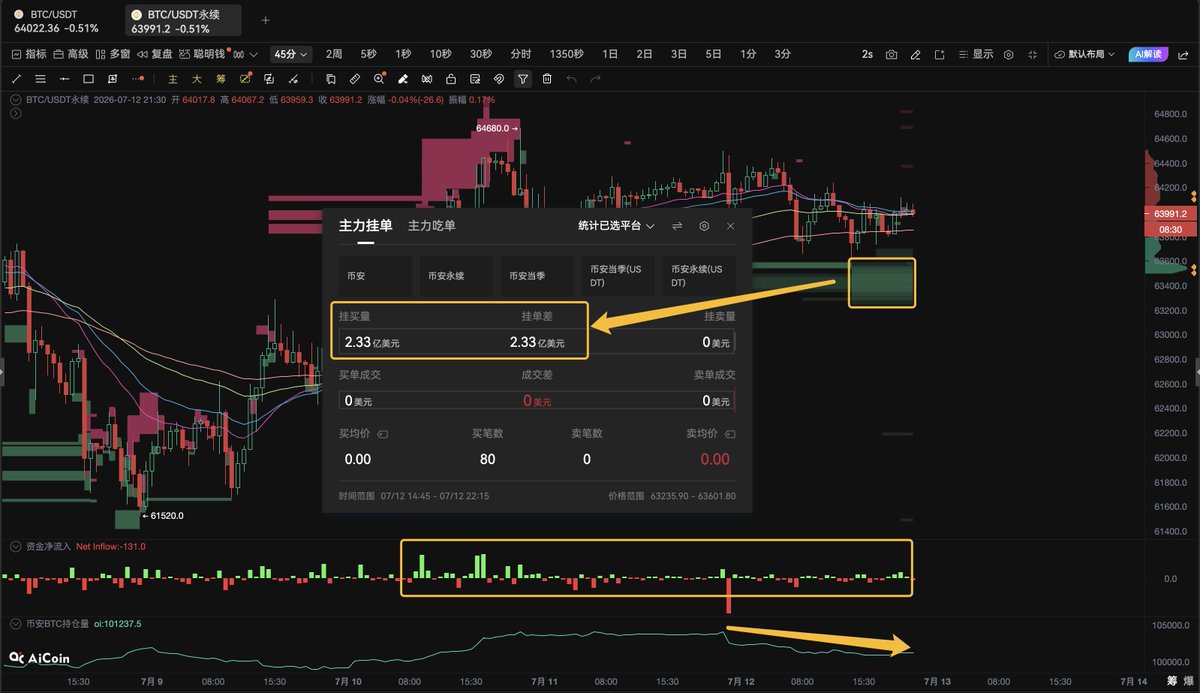Screen dimensions: 1200x693
Task: Open settings gear in 主力挂单 panel
Action: (704, 226)
